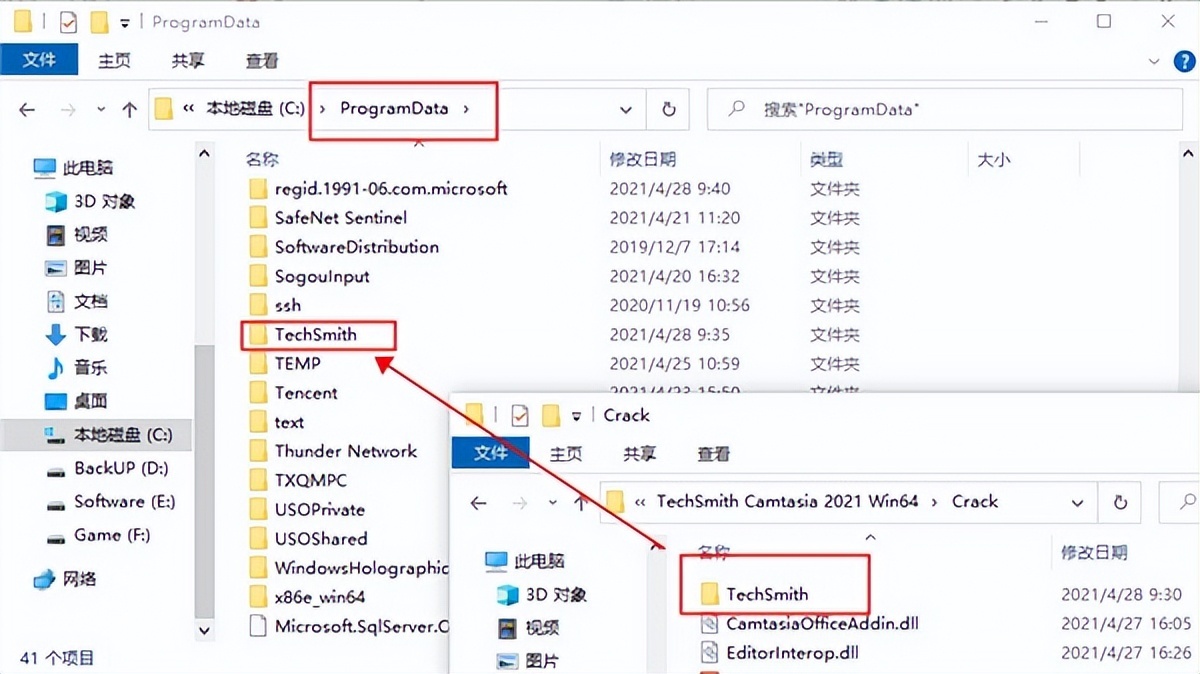The height and width of the screenshot is (674, 1200).
Task: Go up one folder level in ProgramData window
Action: pos(129,110)
